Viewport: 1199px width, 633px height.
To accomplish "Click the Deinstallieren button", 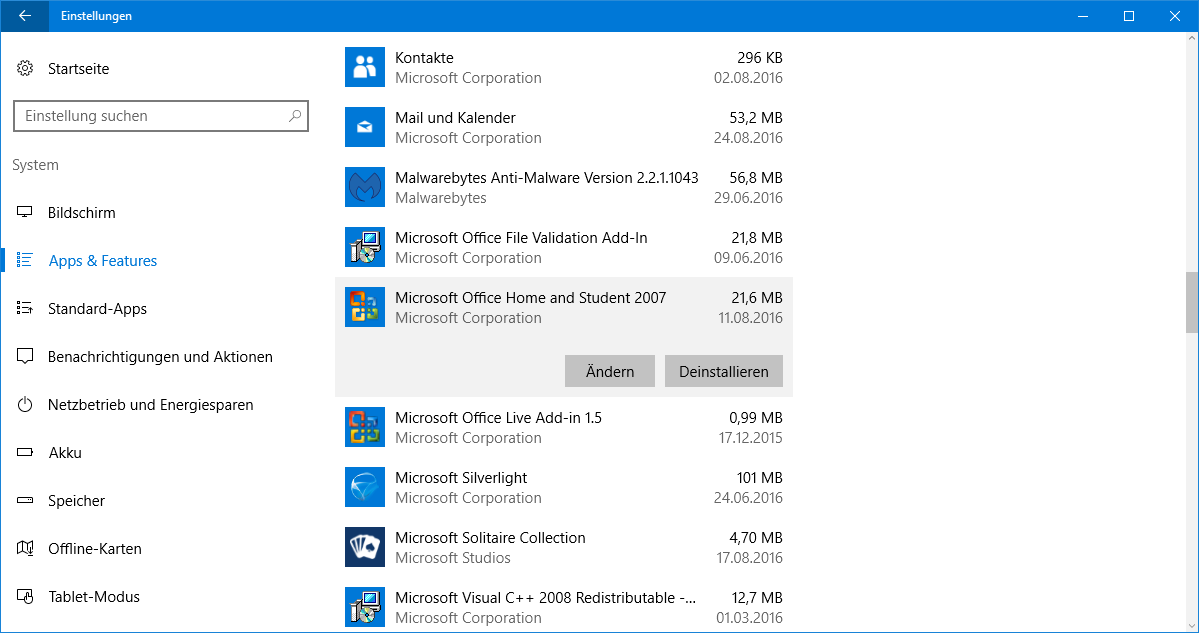I will tap(723, 372).
